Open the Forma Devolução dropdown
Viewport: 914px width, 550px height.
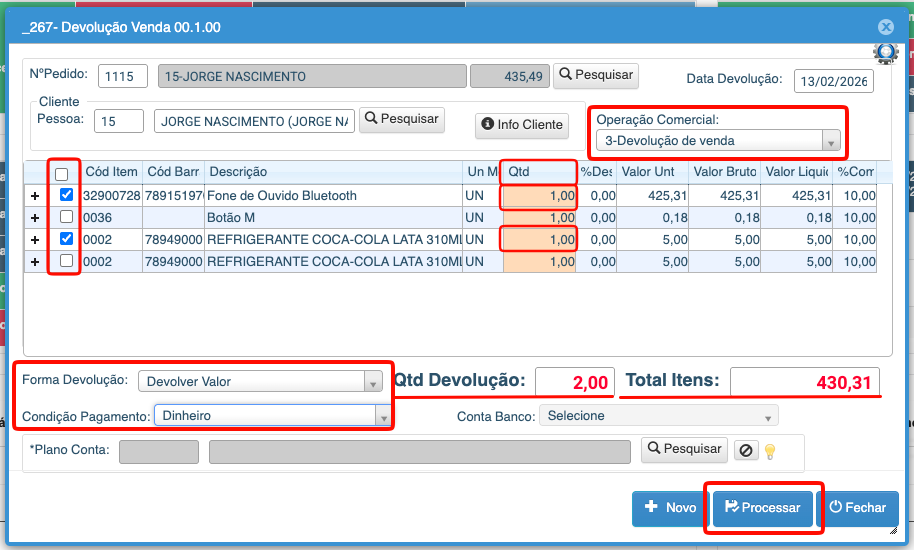tap(260, 381)
